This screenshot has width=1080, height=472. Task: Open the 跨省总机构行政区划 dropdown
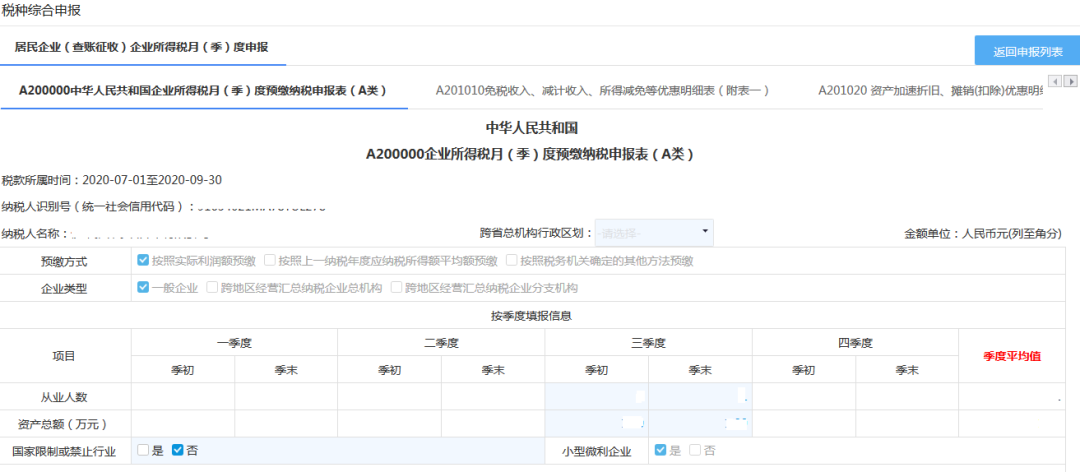[654, 233]
